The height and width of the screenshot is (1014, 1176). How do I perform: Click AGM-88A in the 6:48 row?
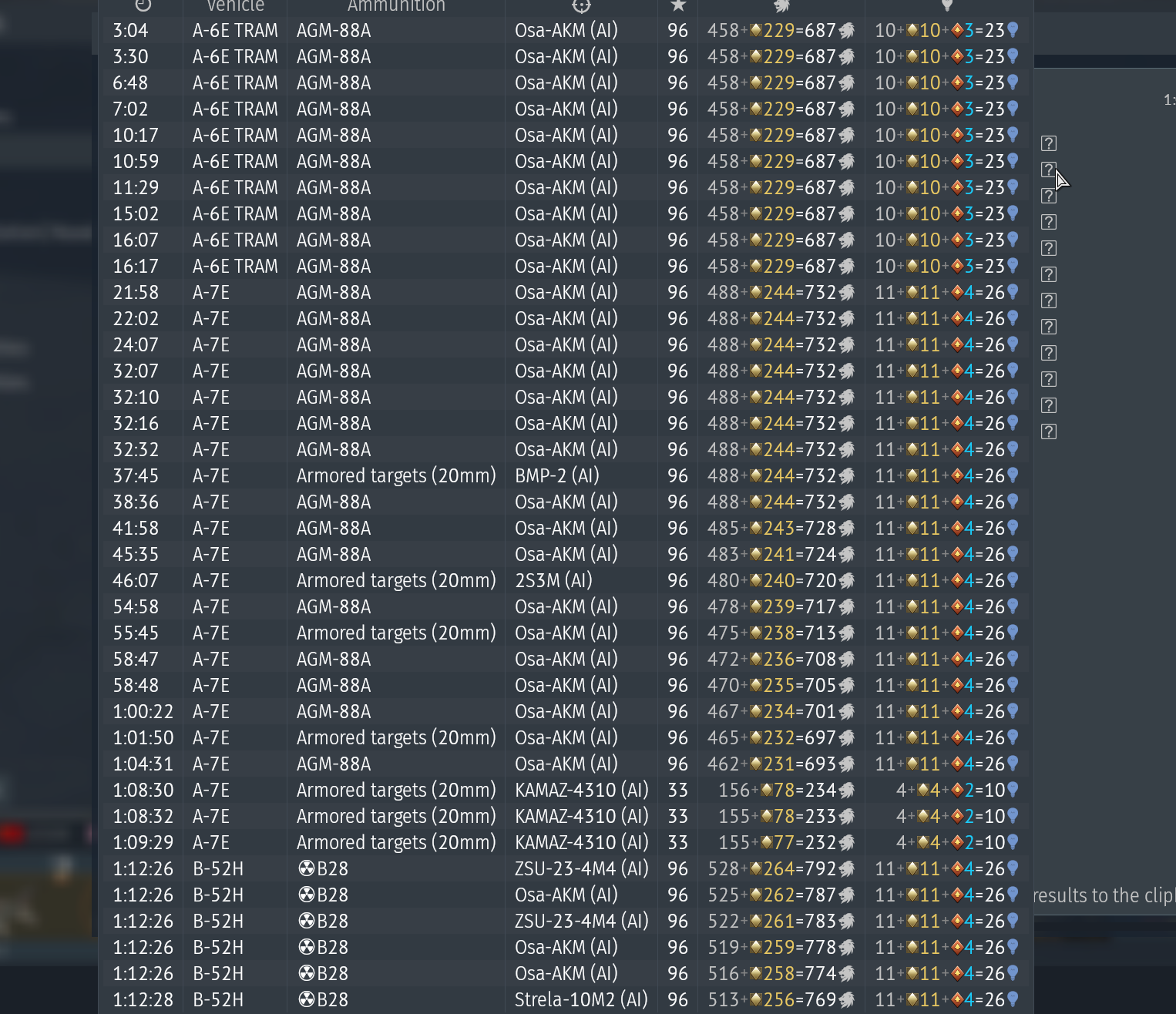(x=334, y=83)
